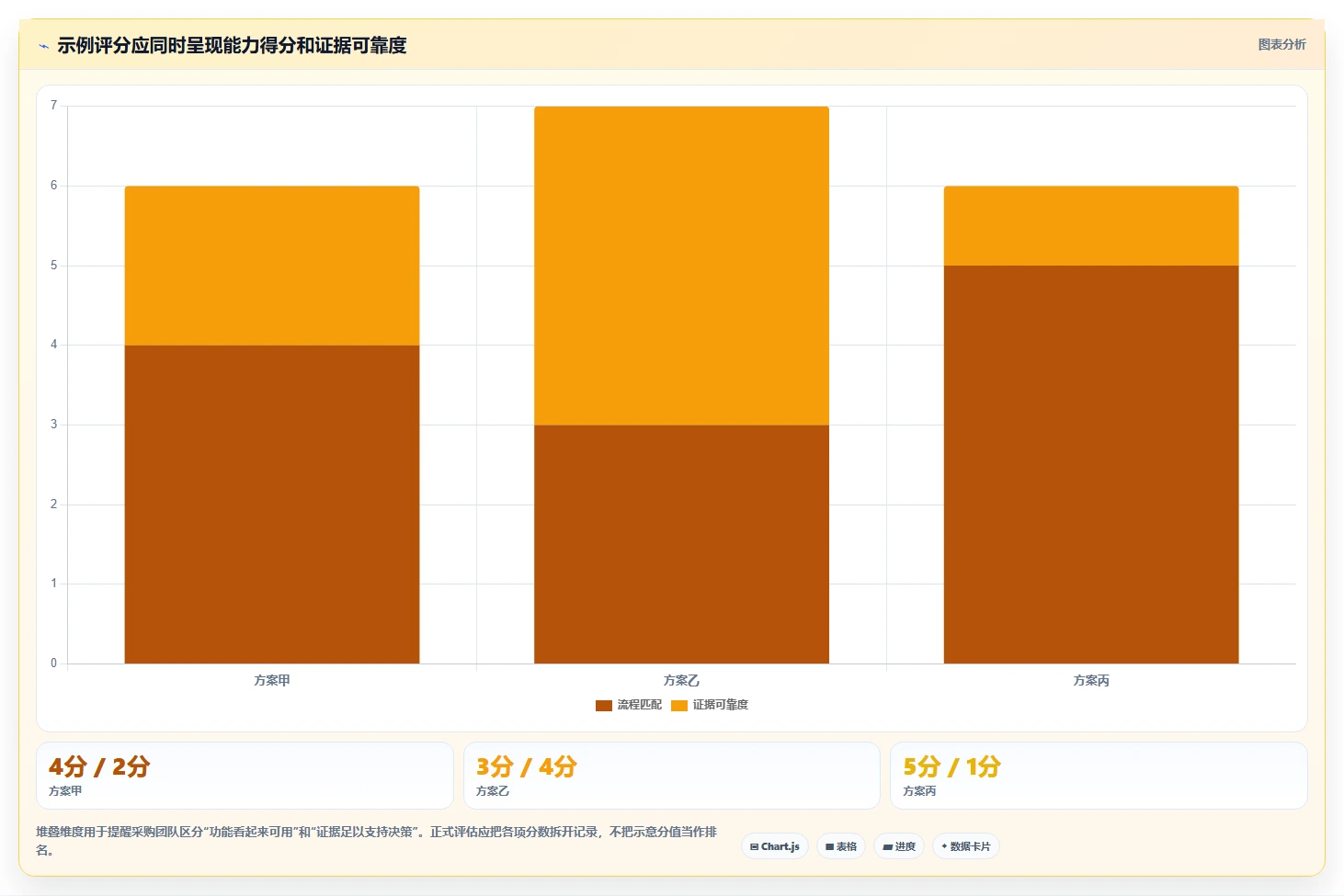1344x896 pixels.
Task: Select the 表格 tag chip
Action: point(841,846)
